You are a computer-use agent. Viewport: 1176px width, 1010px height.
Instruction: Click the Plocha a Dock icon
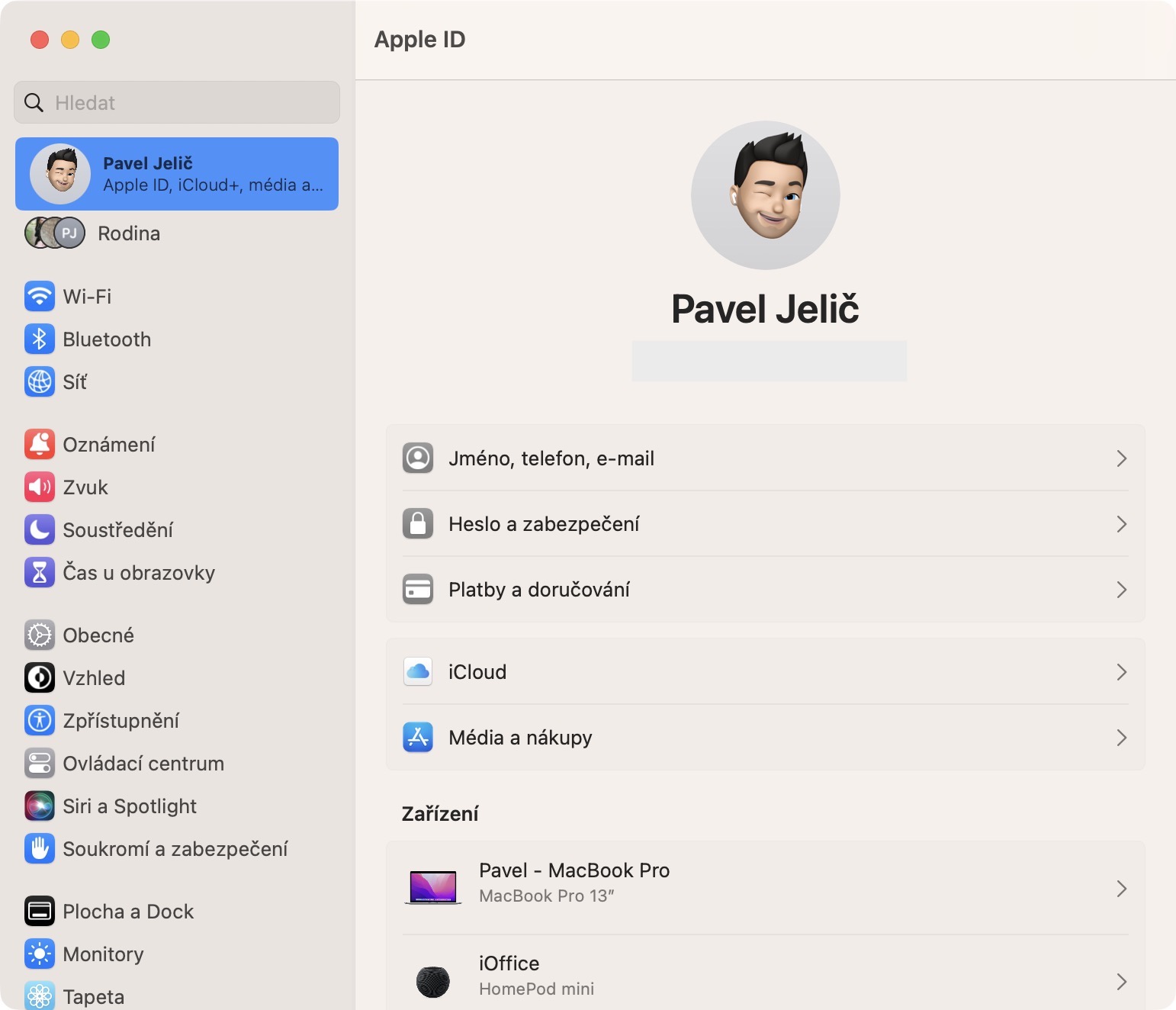tap(40, 911)
